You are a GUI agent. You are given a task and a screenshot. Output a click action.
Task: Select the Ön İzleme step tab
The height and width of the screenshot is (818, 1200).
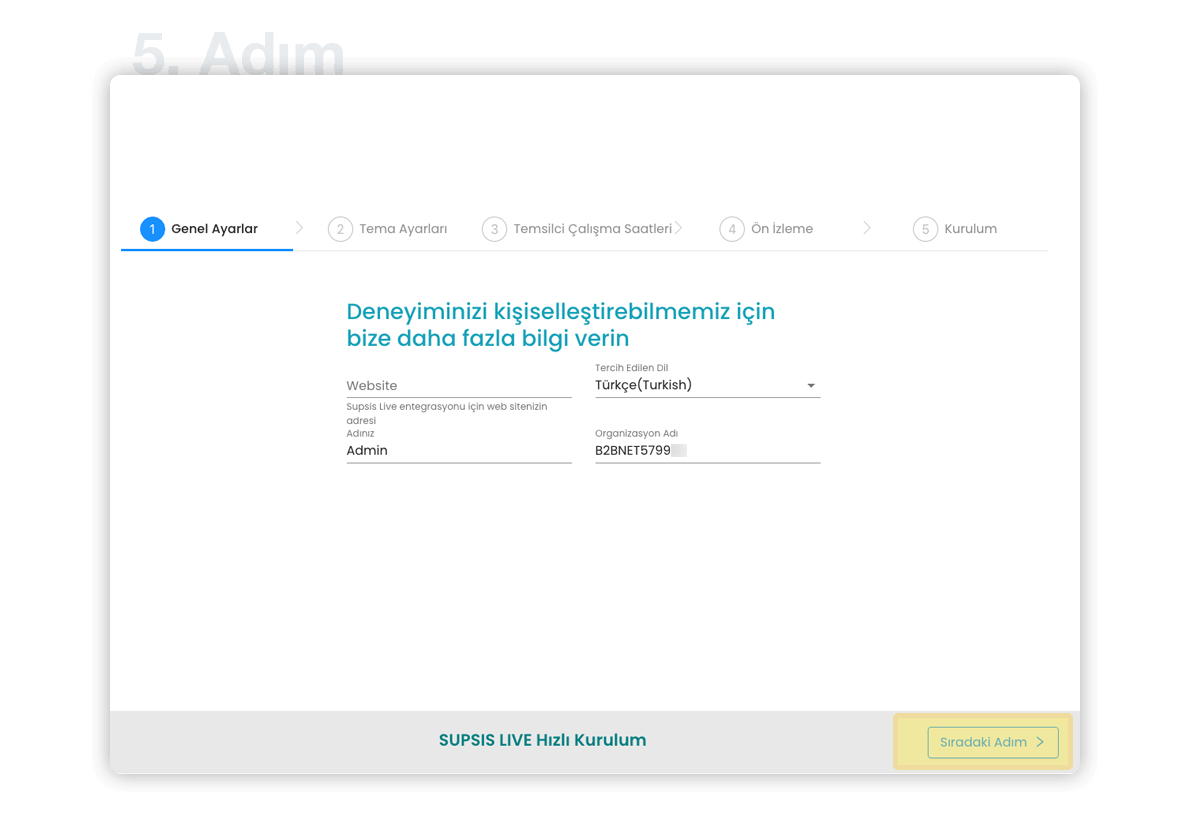pyautogui.click(x=767, y=229)
